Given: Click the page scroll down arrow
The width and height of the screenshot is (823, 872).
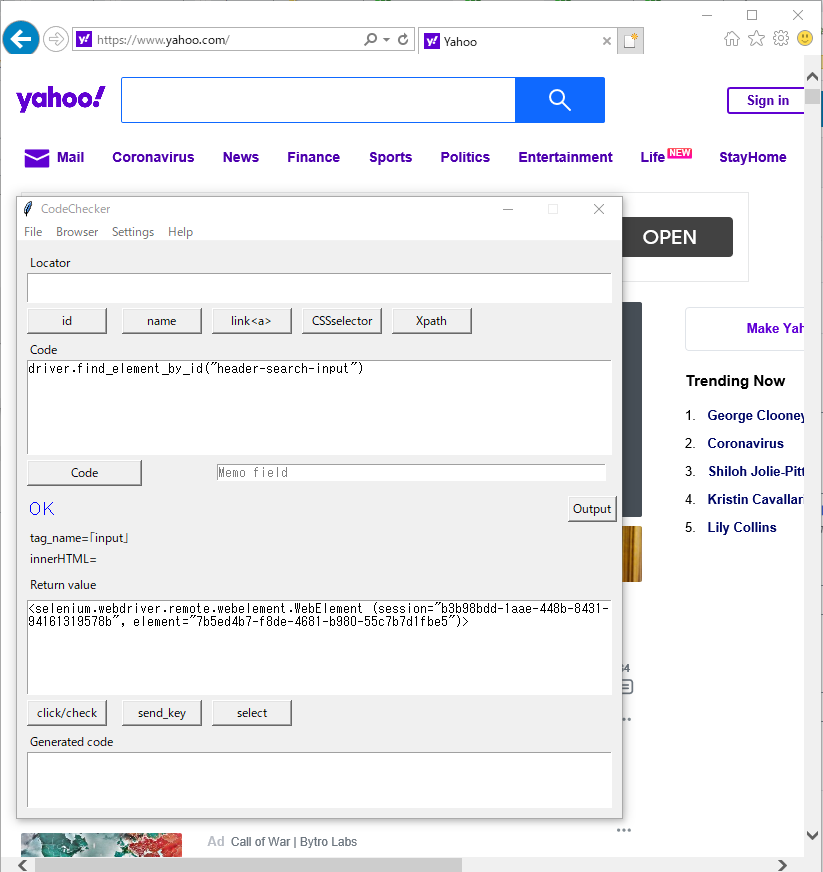Looking at the screenshot, I should [812, 835].
